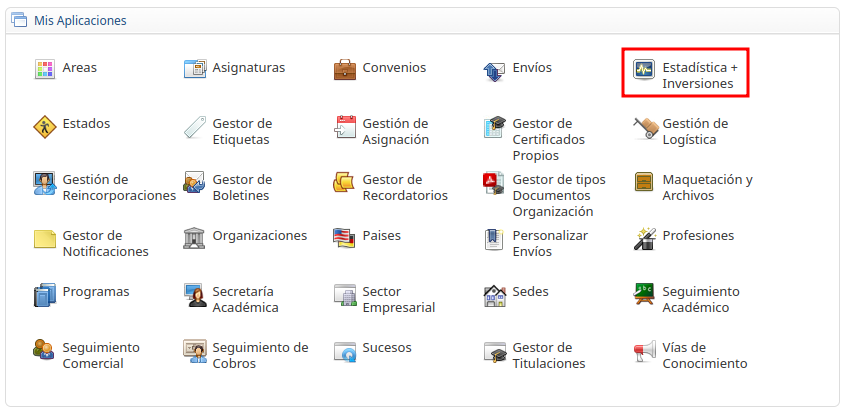Screen dimensions: 850x413
Task: Open the Gestor de Titulaciones graduation icon
Action: [495, 352]
